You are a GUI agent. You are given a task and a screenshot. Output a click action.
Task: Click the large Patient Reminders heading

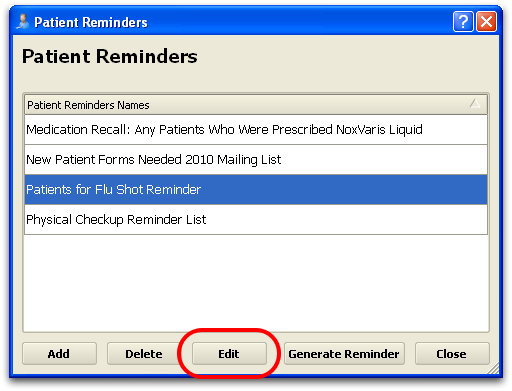click(110, 56)
